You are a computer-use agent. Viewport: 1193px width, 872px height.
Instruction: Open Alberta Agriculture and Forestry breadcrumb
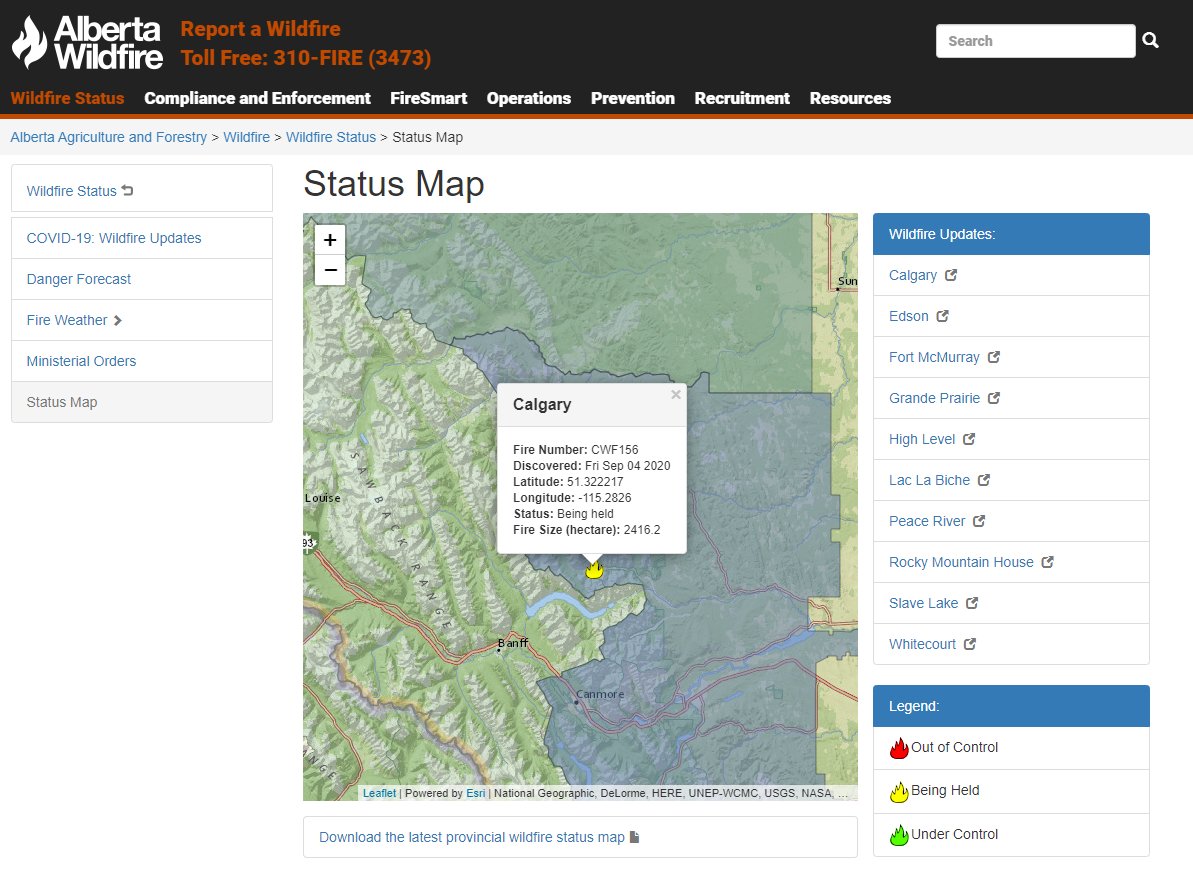[109, 137]
